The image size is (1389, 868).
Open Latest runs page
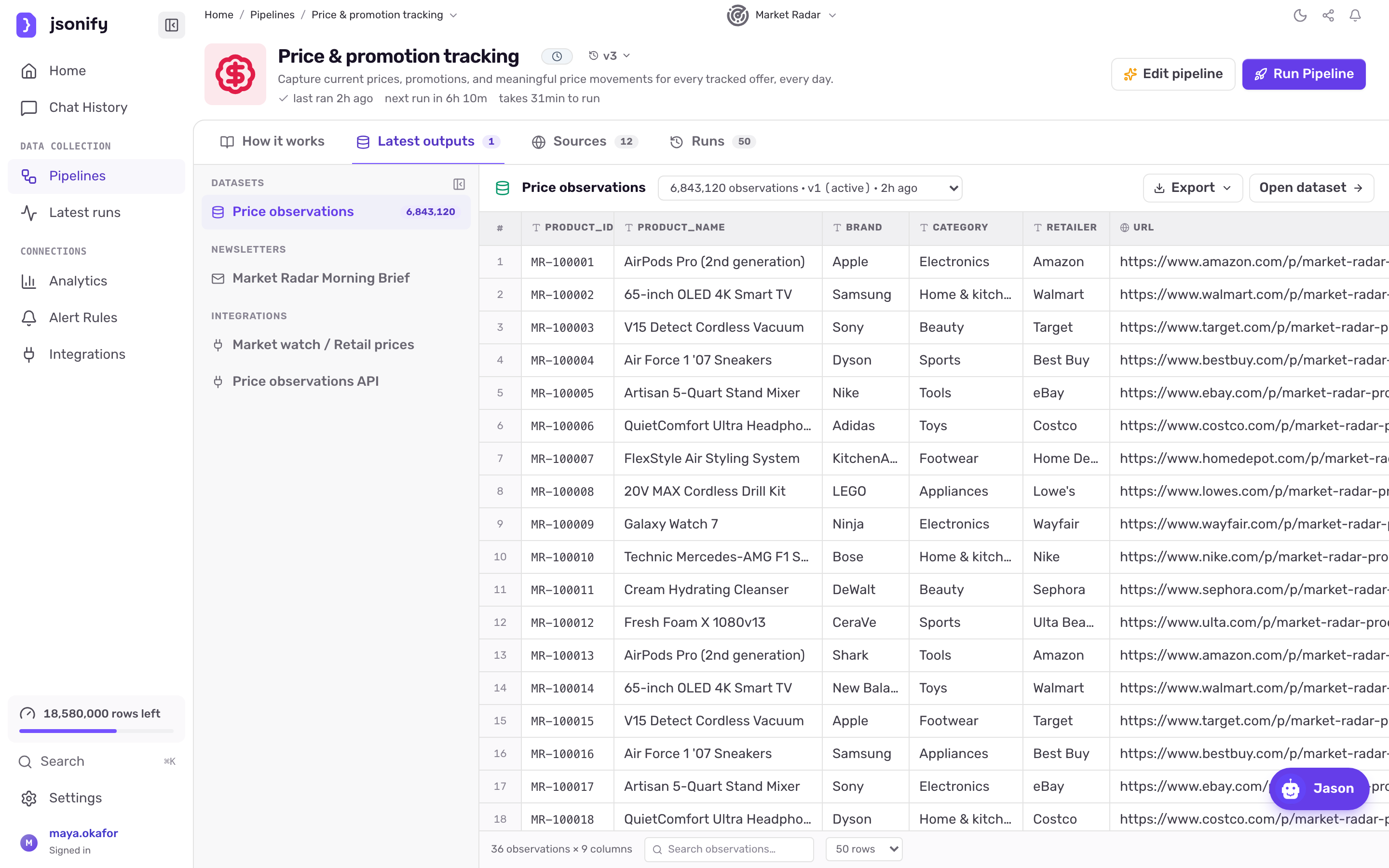(96, 212)
